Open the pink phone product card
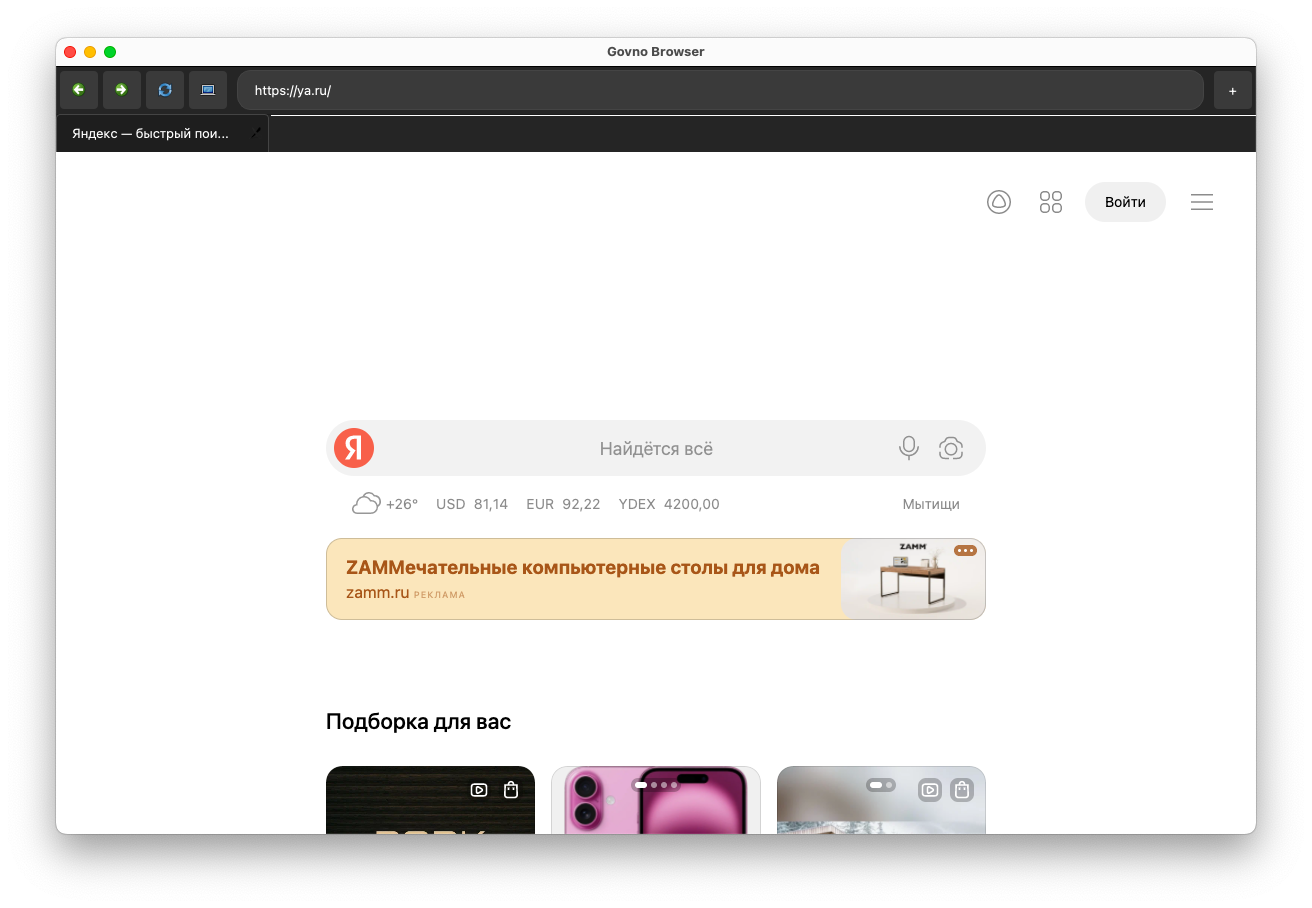The height and width of the screenshot is (908, 1312). (x=656, y=800)
